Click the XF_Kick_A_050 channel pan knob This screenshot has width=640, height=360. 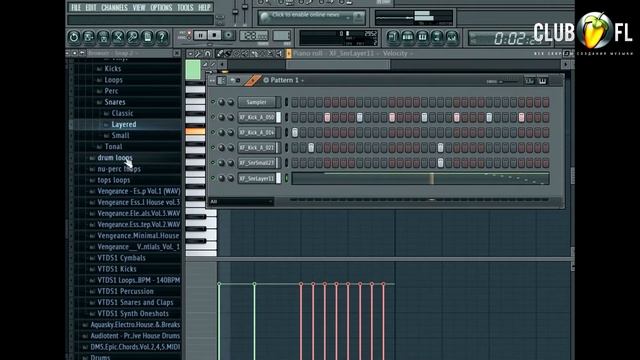point(222,118)
